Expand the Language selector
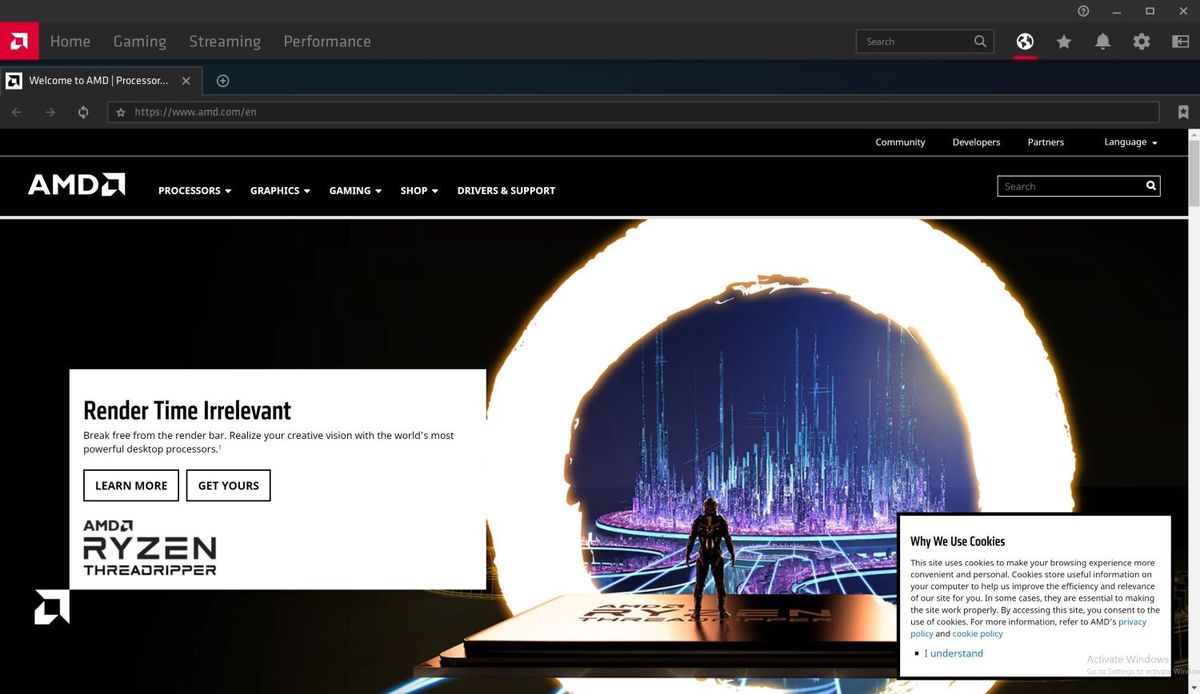The width and height of the screenshot is (1200, 694). tap(1130, 142)
